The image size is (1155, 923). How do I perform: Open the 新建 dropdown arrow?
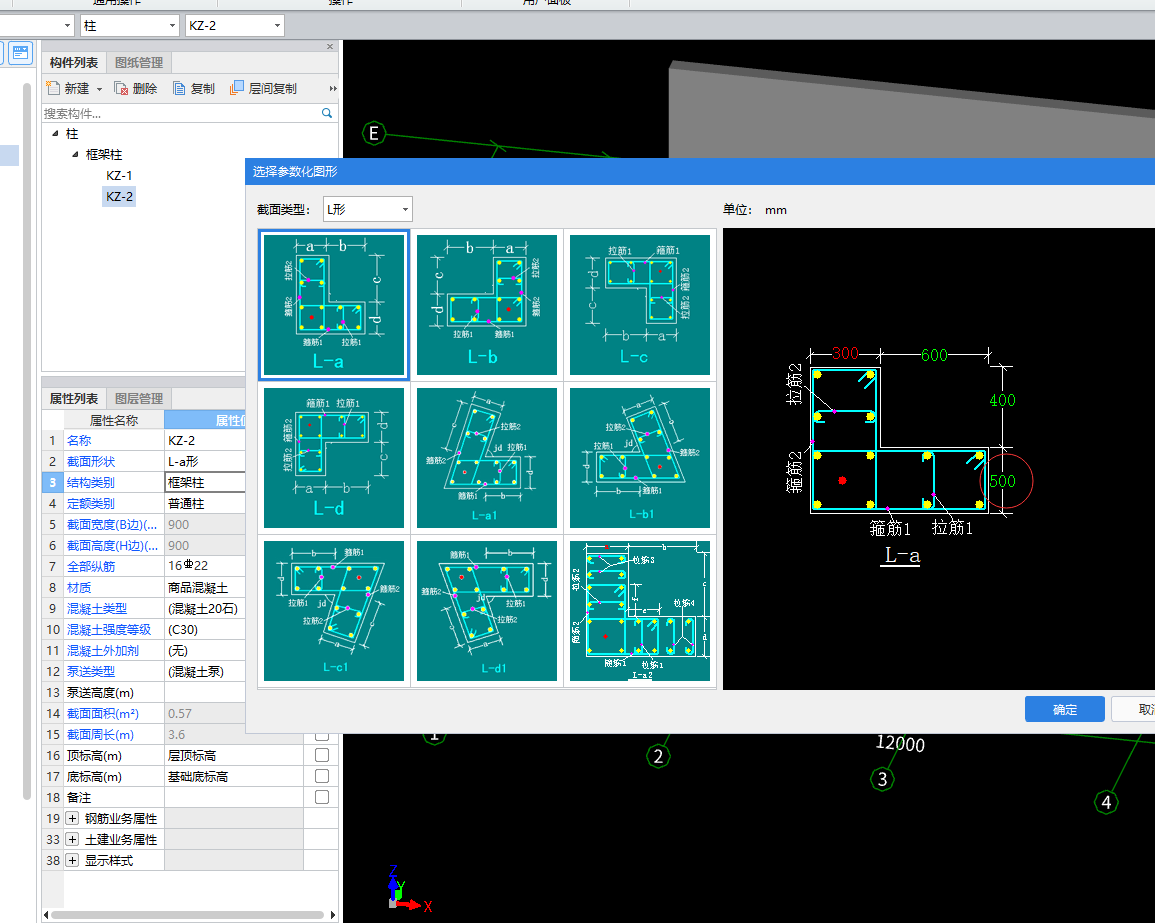99,89
